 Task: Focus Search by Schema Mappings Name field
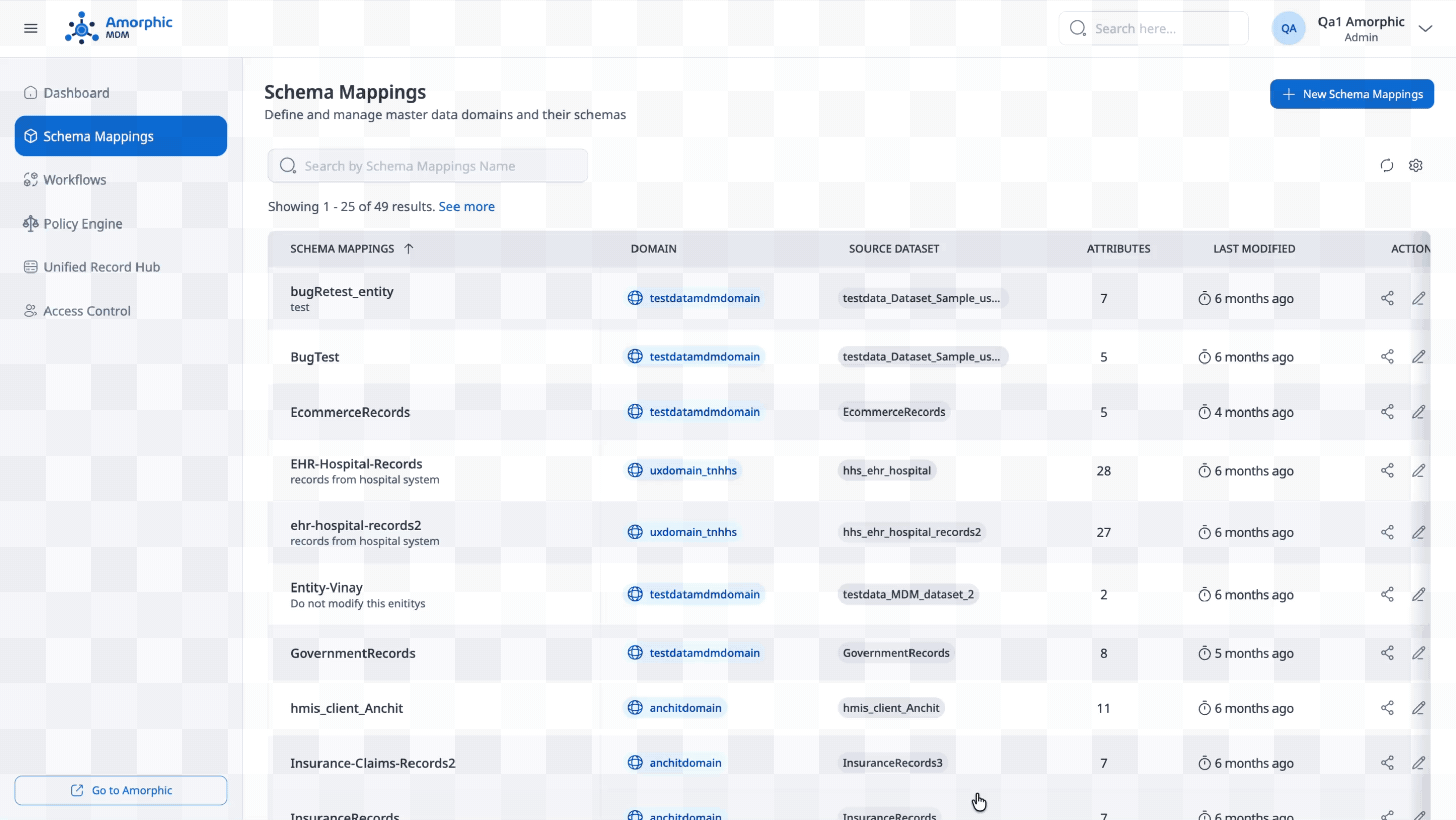pos(428,166)
